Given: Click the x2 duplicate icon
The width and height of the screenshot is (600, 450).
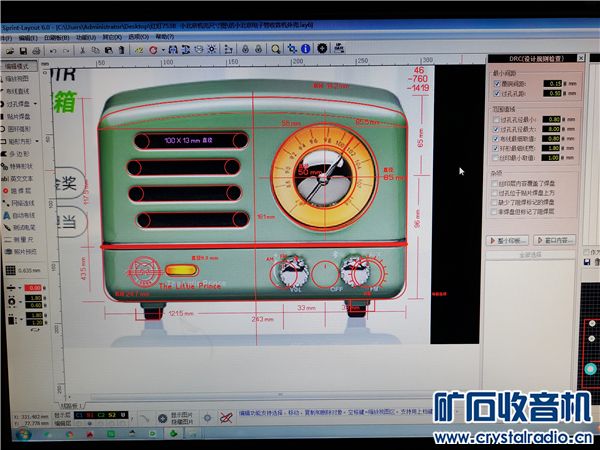Looking at the screenshot, I should coord(139,50).
